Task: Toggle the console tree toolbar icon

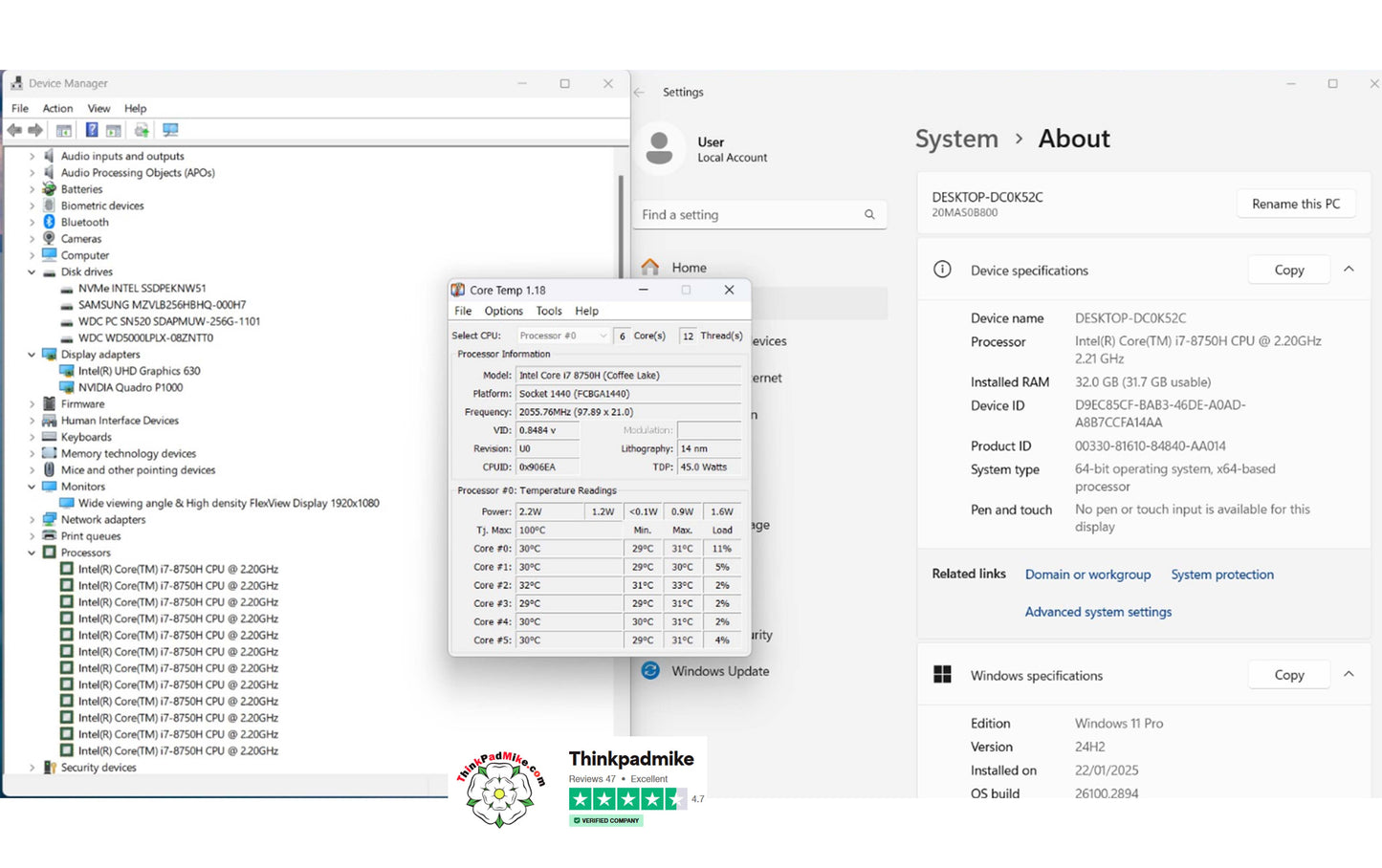Action: click(x=64, y=130)
